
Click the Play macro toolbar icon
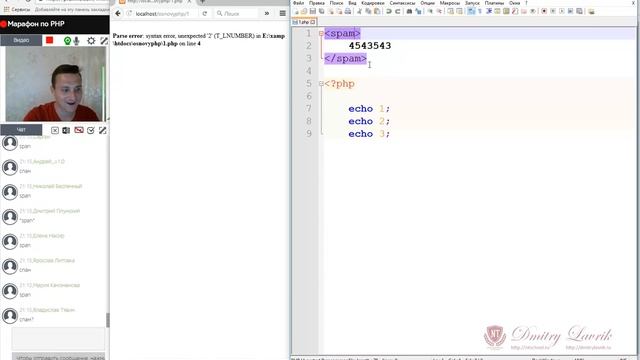click(562, 11)
